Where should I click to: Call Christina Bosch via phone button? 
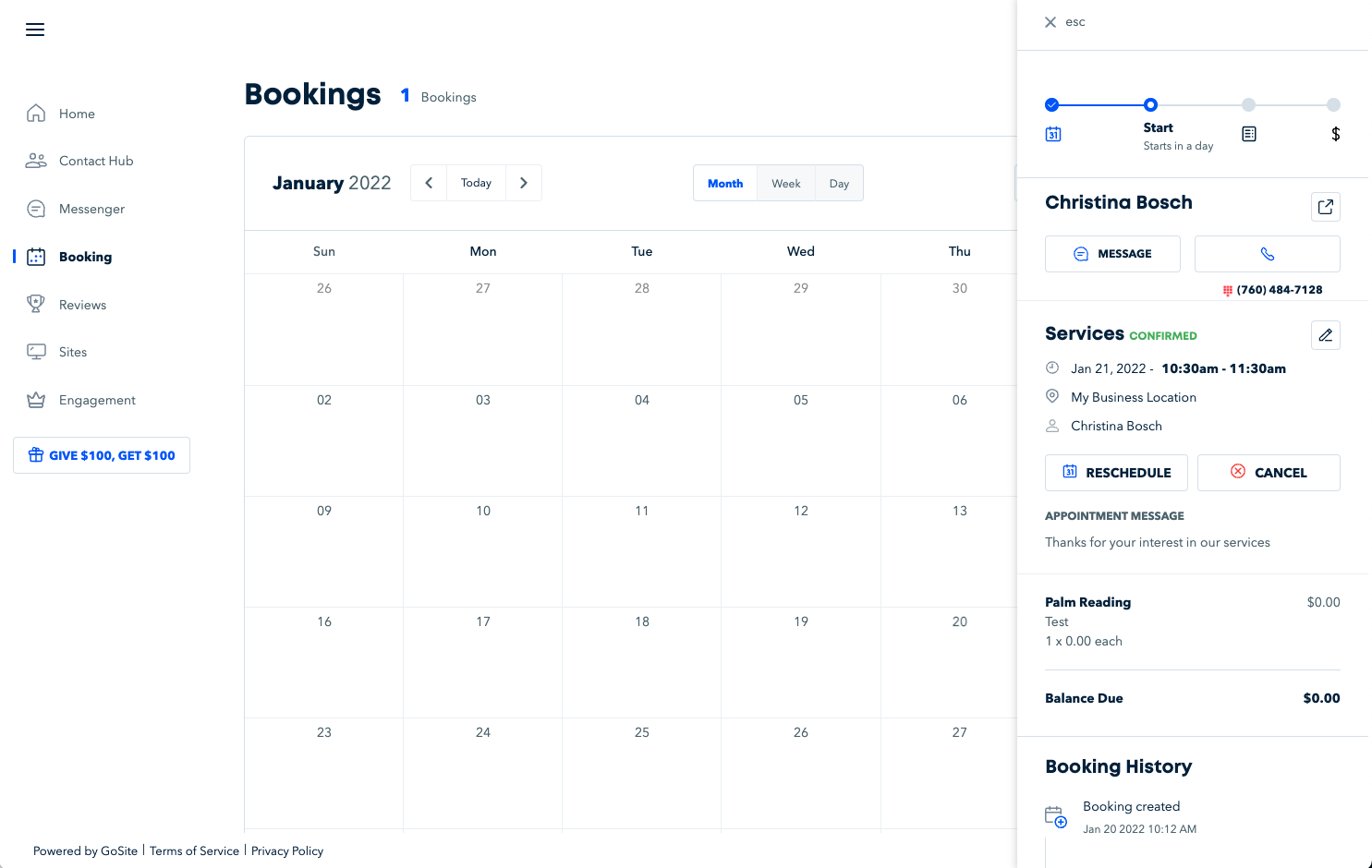(1267, 254)
